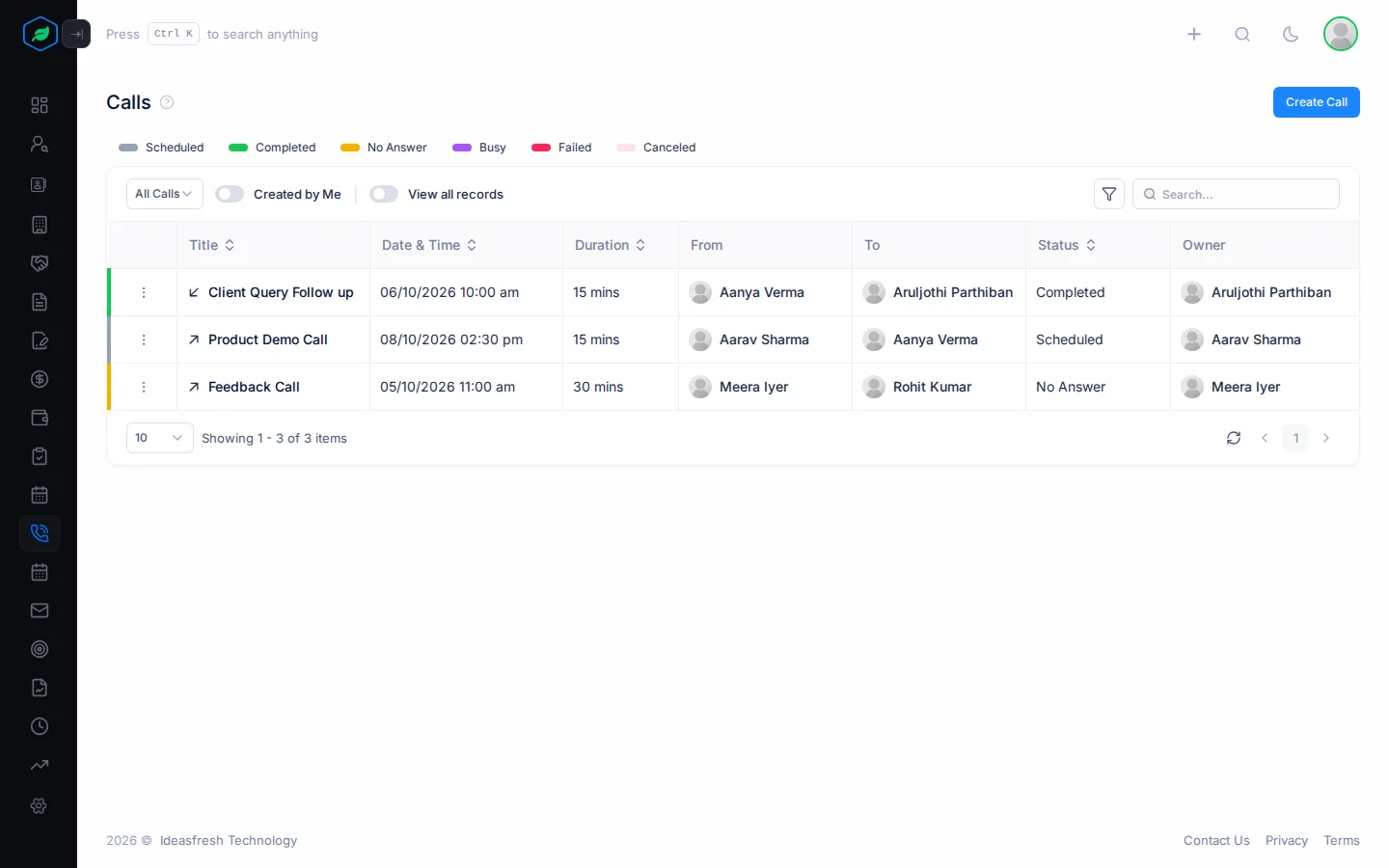Open the contacts address book sidebar icon

click(40, 184)
